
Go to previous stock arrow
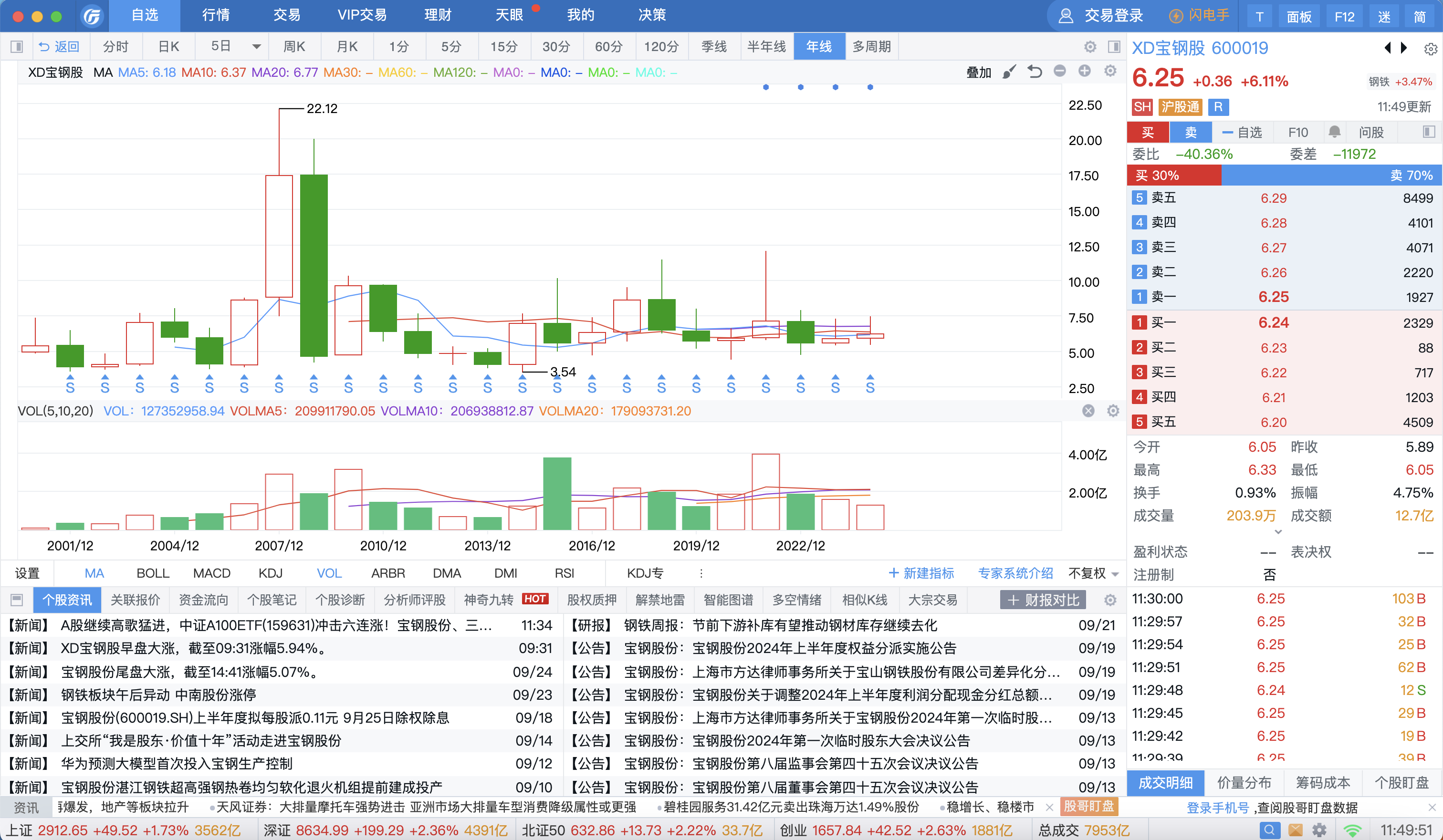(x=1387, y=48)
